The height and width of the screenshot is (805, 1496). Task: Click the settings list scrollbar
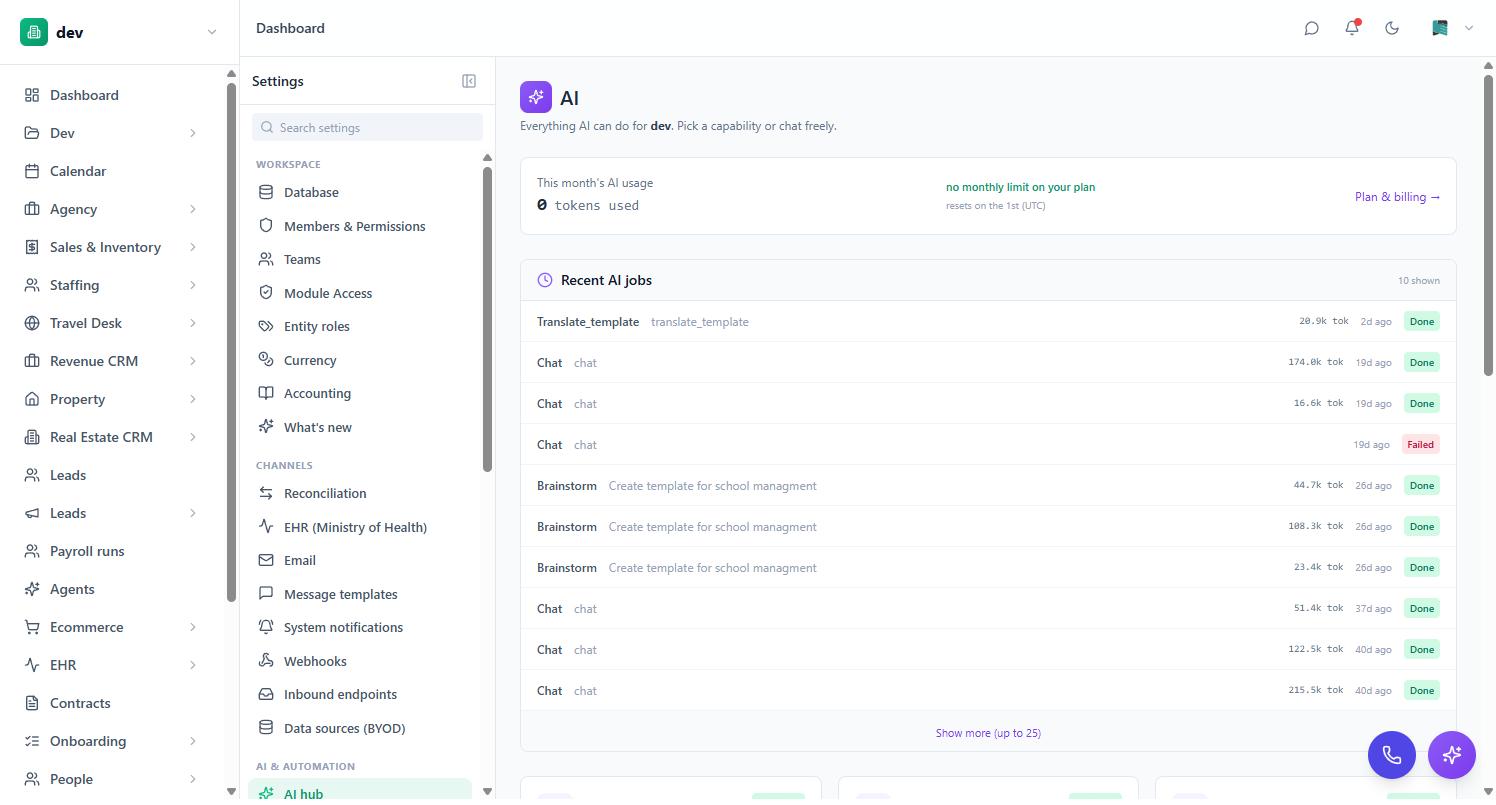tap(487, 318)
